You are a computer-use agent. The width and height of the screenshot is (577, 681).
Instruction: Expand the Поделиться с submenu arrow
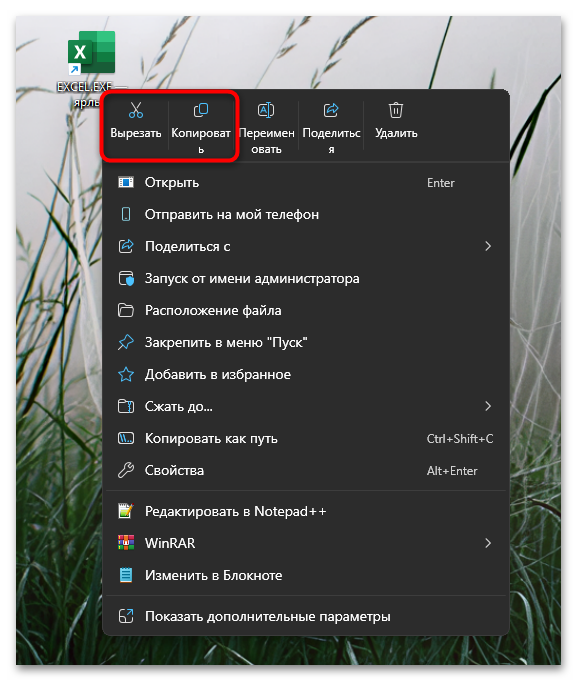pos(488,246)
